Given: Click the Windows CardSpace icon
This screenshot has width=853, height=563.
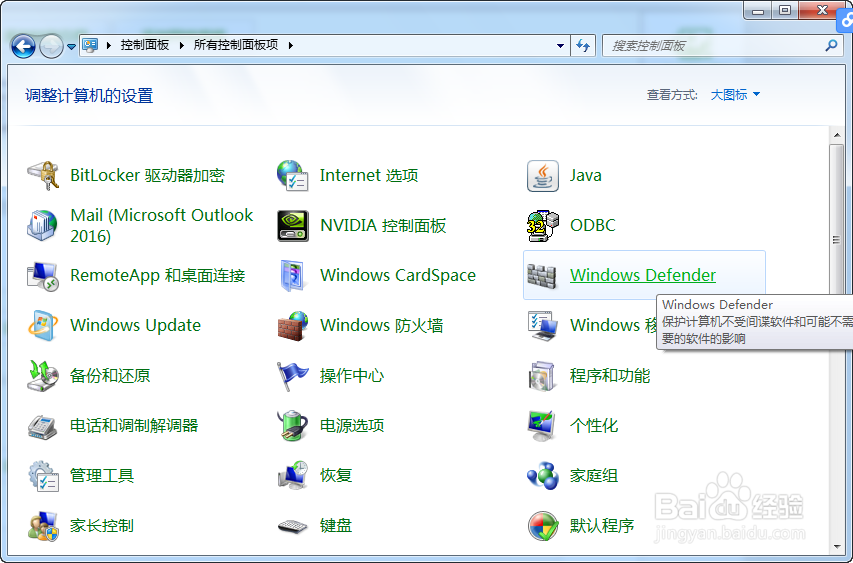Looking at the screenshot, I should (294, 276).
